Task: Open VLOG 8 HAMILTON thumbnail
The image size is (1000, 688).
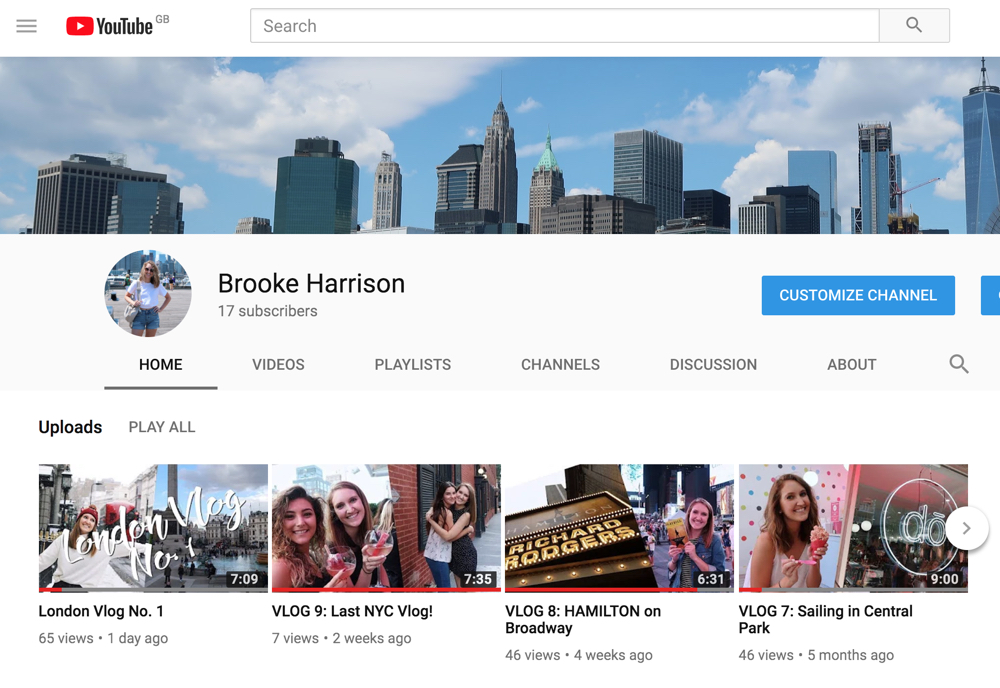Action: coord(619,528)
